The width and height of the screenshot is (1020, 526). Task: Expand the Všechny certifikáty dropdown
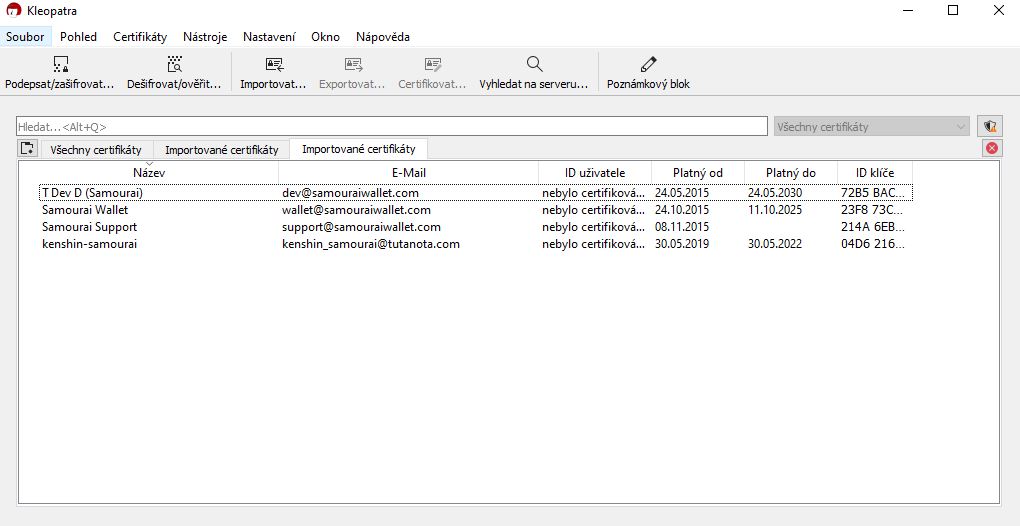pos(872,127)
